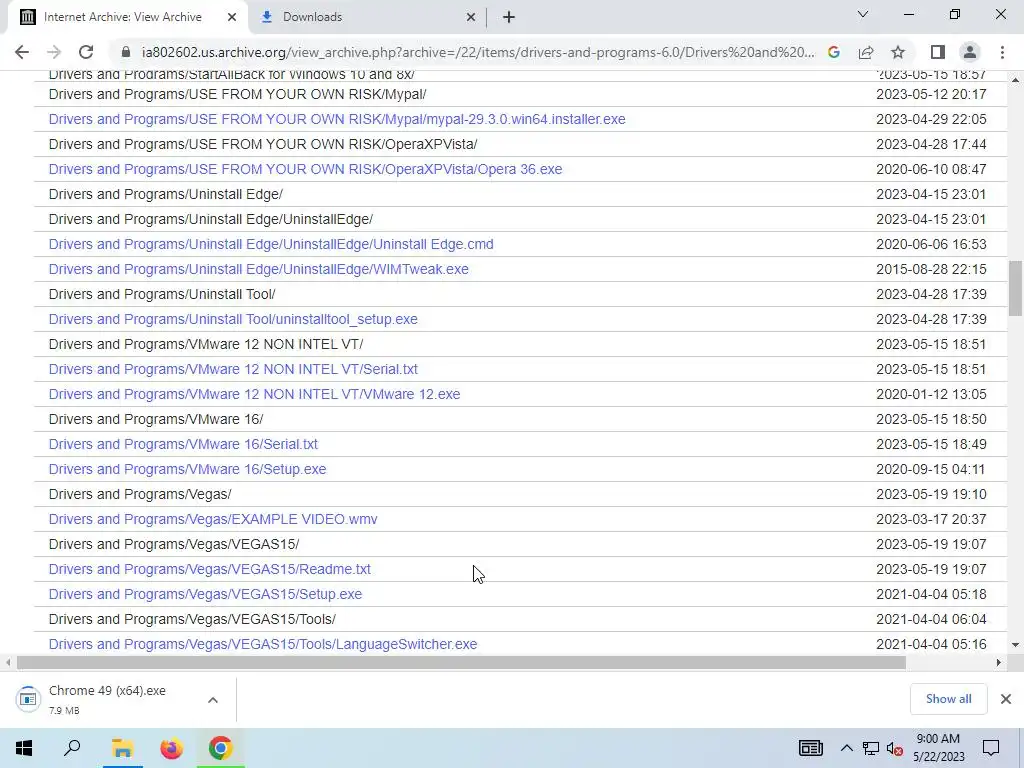Click scroll-left arrow of horizontal scrollbar
This screenshot has height=768, width=1024.
pyautogui.click(x=8, y=662)
